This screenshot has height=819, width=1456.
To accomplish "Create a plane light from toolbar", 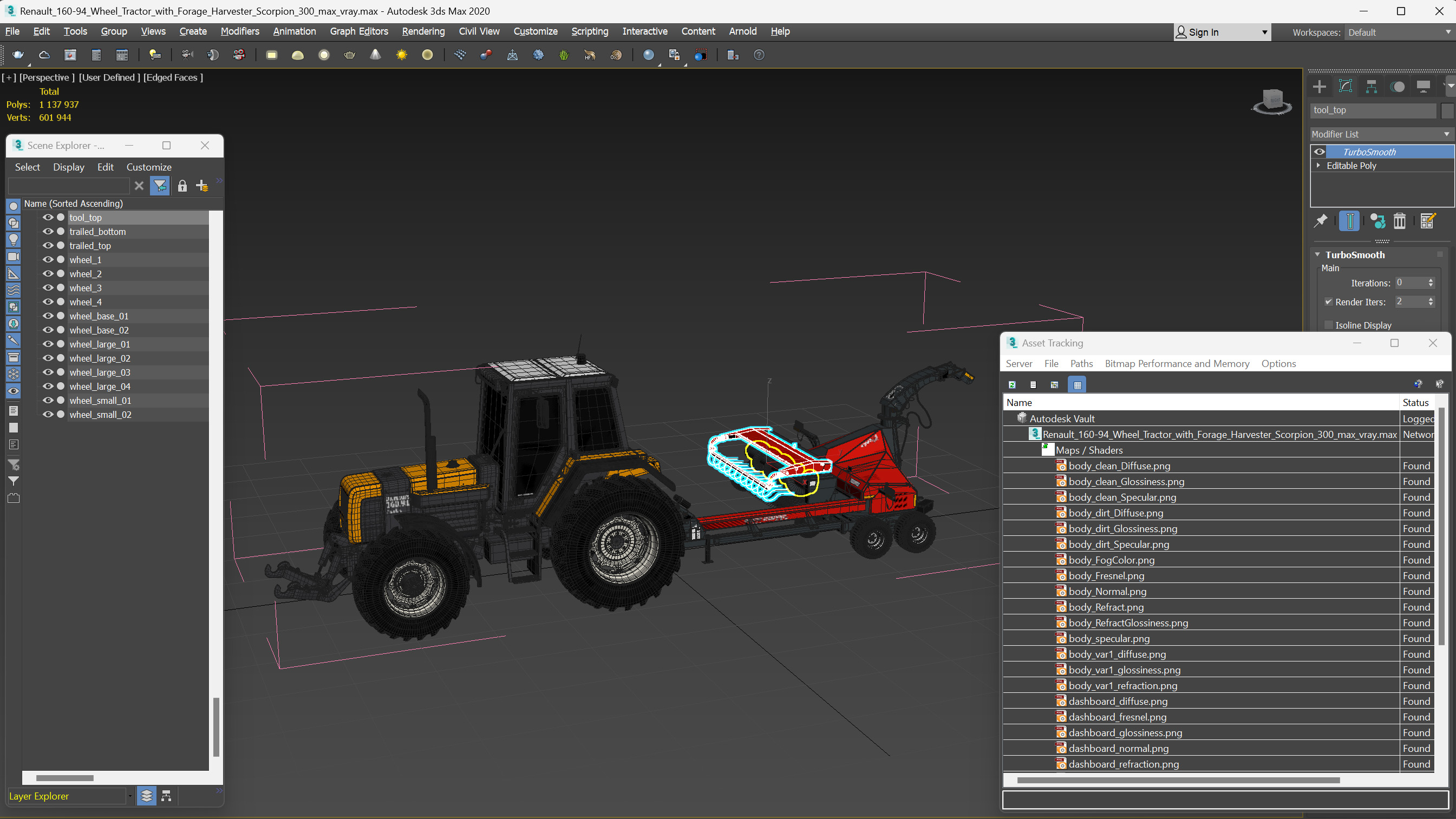I will click(271, 55).
